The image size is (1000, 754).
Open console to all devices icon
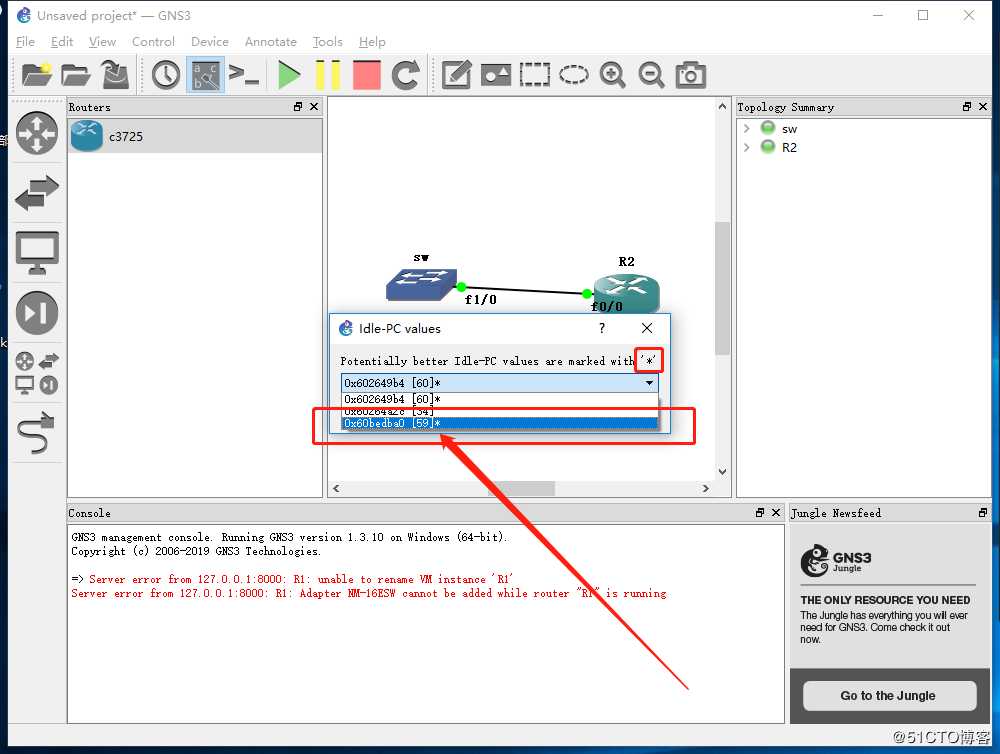(244, 75)
